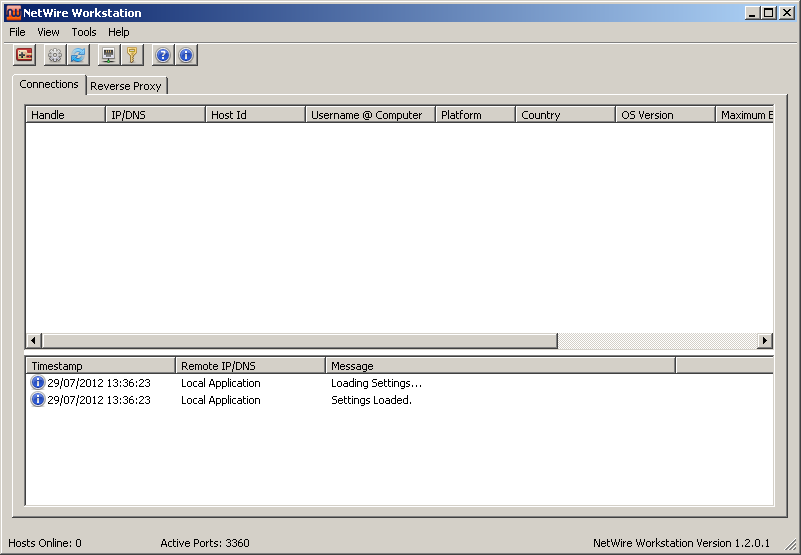The height and width of the screenshot is (555, 801).
Task: Click the red game controller toolbar icon
Action: 24,55
